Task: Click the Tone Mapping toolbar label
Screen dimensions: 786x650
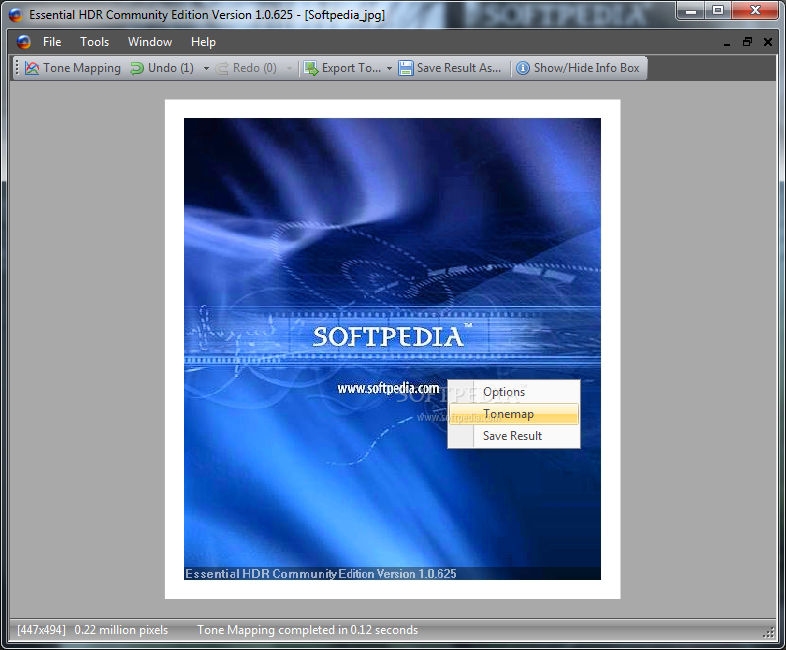Action: [x=82, y=68]
